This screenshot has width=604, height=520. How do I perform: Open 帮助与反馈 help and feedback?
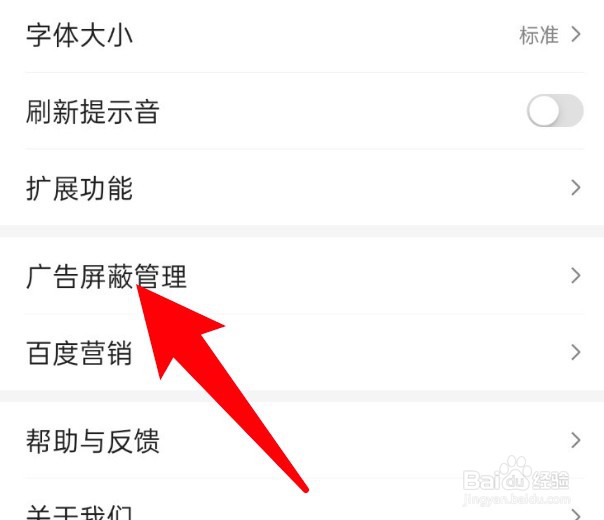[x=302, y=440]
